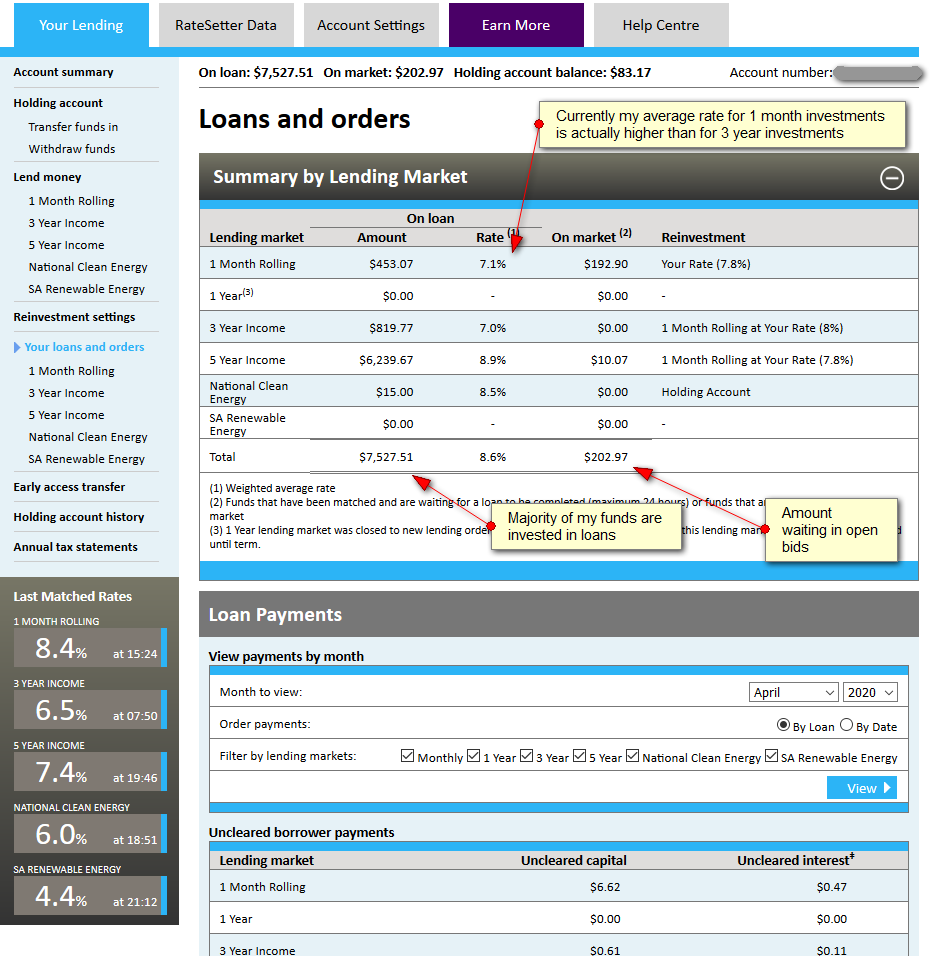
Task: Open 5 Year Income under Your loans and orders
Action: 66,415
